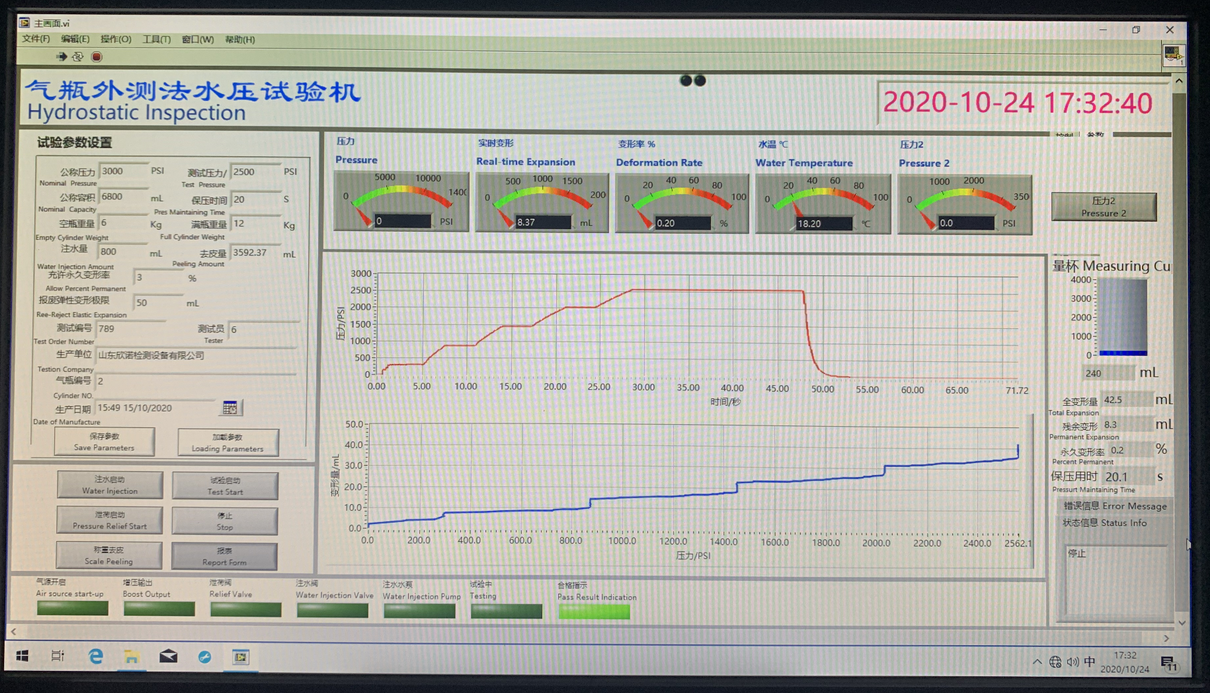Click the VI icon in the top-right corner

(x=1173, y=56)
